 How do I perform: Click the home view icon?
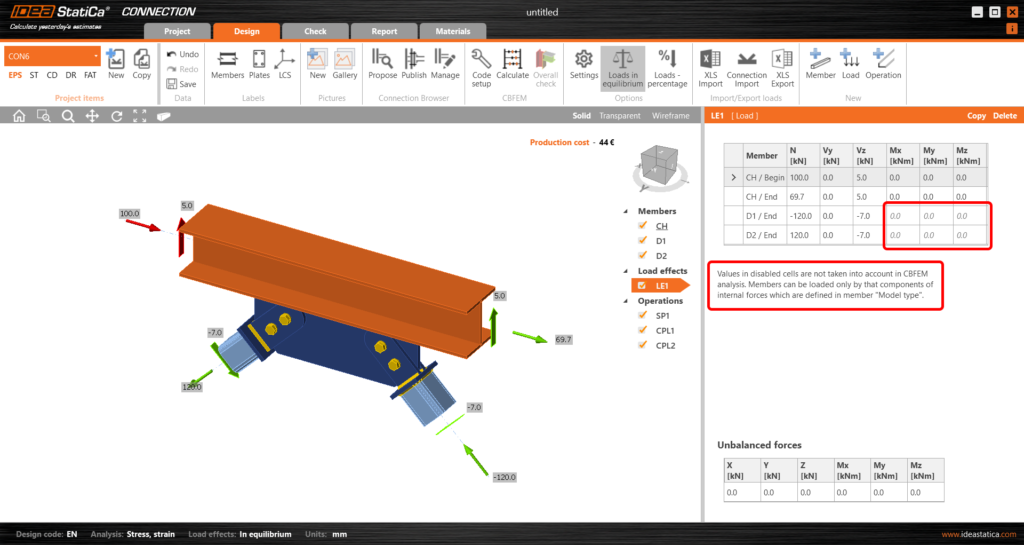coord(19,116)
